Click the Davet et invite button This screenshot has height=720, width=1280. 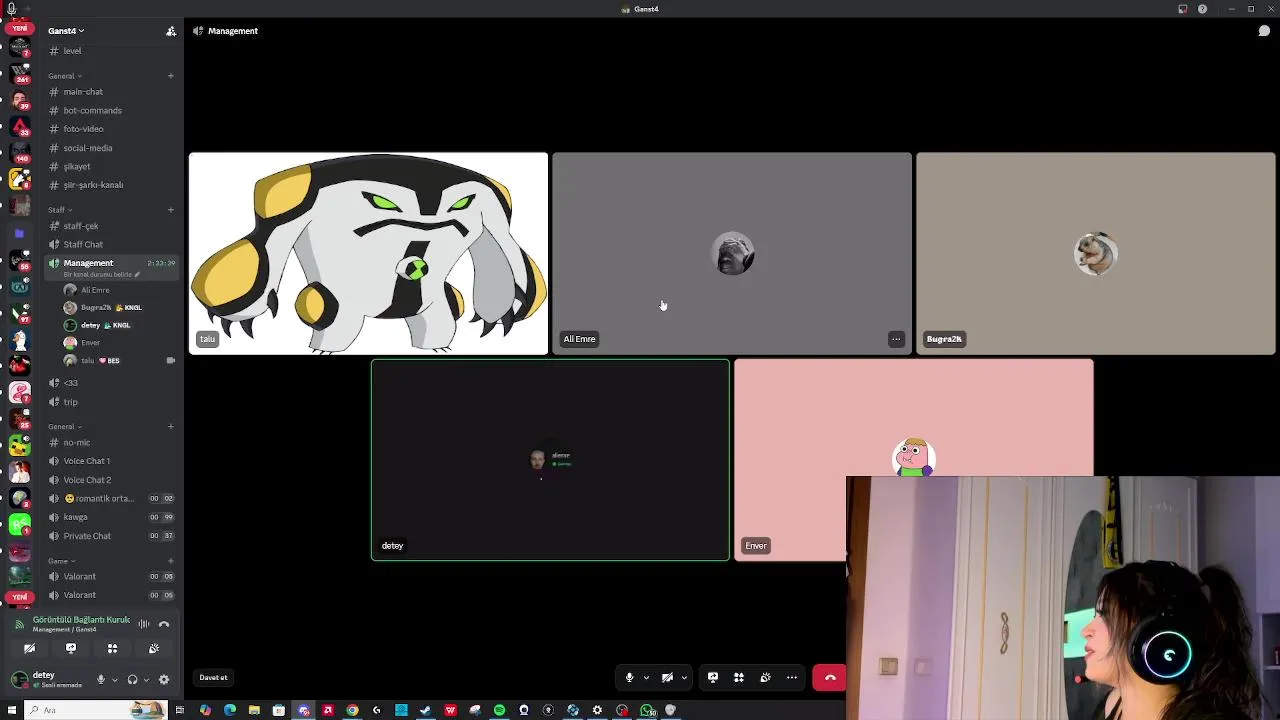coord(213,677)
